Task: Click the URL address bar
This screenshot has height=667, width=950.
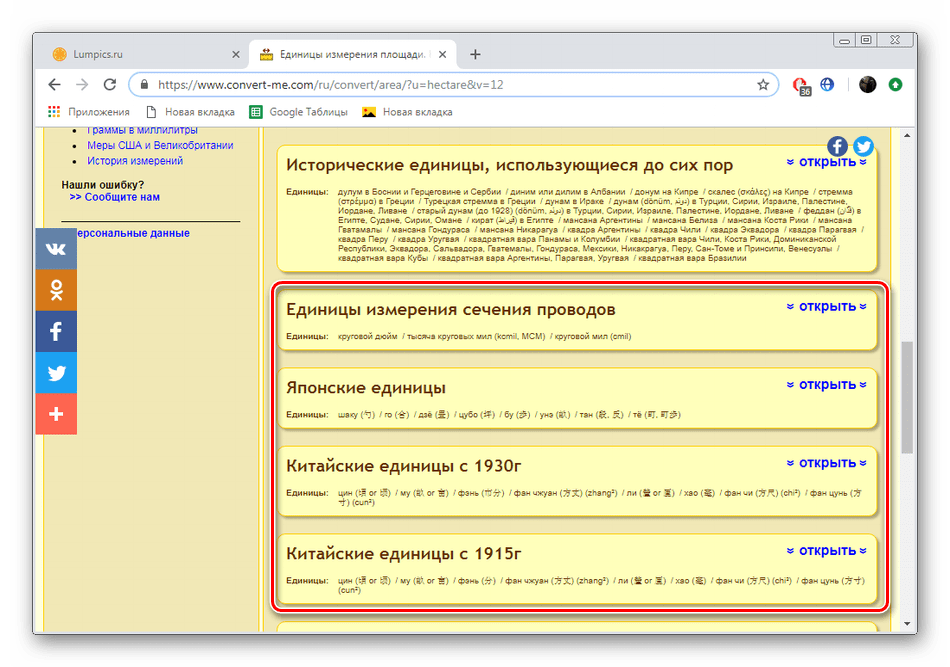Action: click(x=451, y=85)
